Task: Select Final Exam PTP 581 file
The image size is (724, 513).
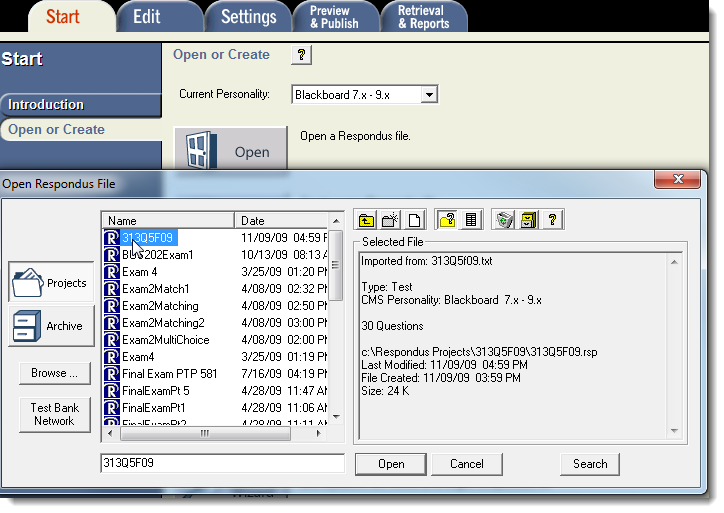Action: [169, 374]
